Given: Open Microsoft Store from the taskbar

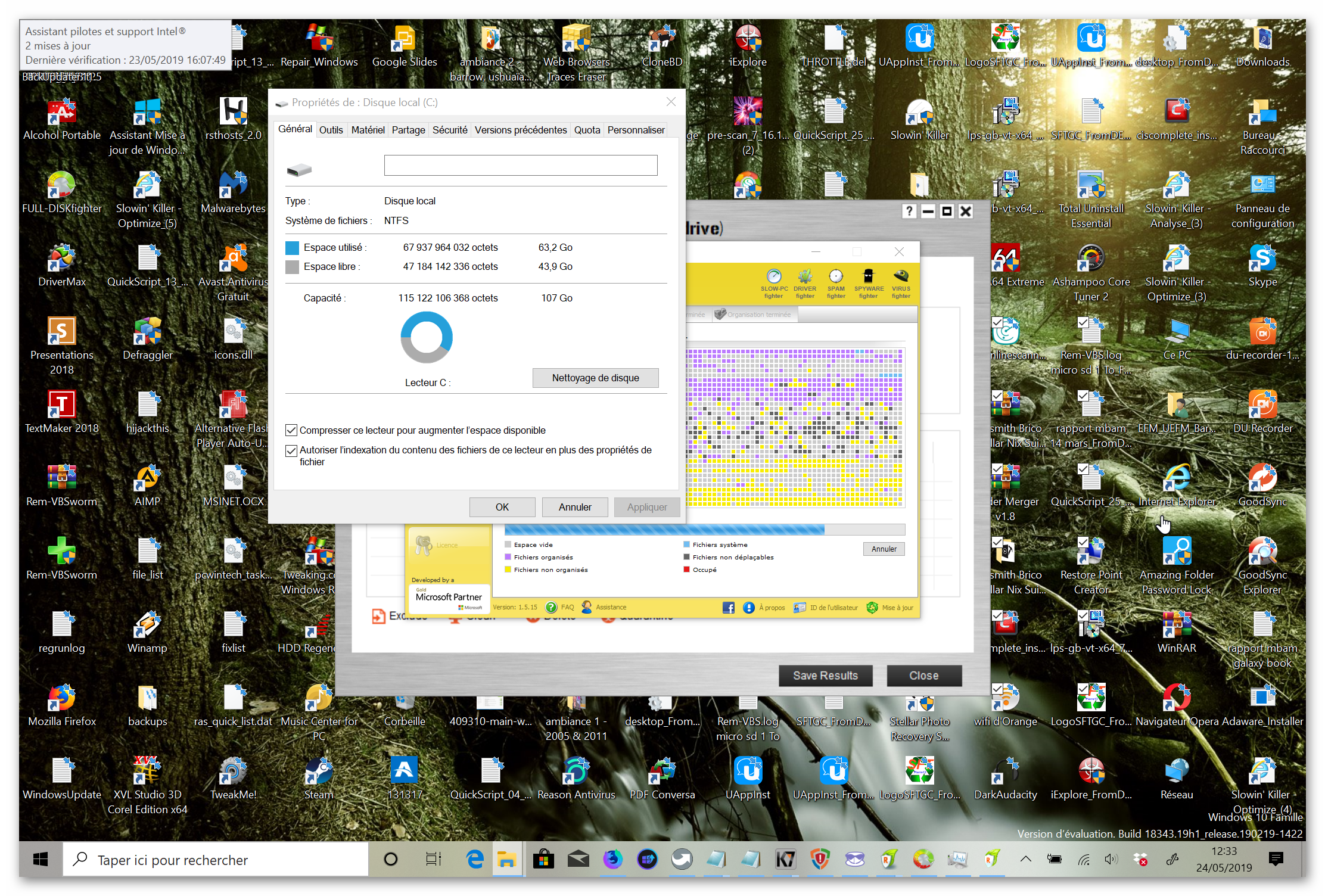Looking at the screenshot, I should pos(543,859).
